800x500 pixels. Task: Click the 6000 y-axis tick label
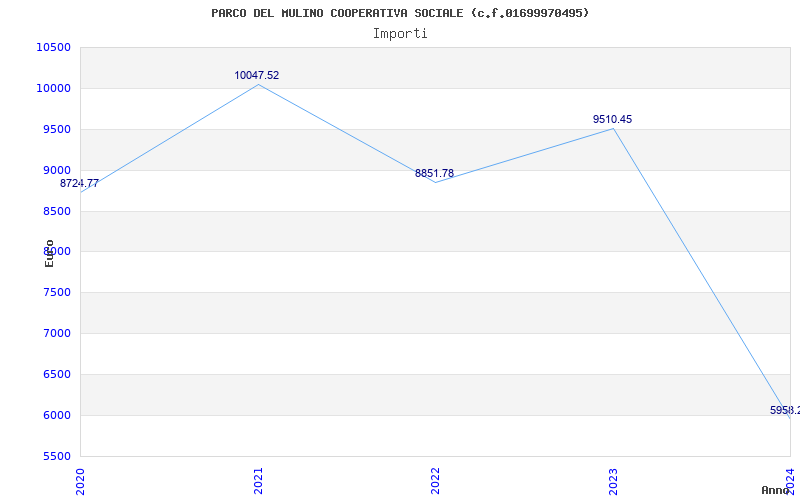[57, 415]
